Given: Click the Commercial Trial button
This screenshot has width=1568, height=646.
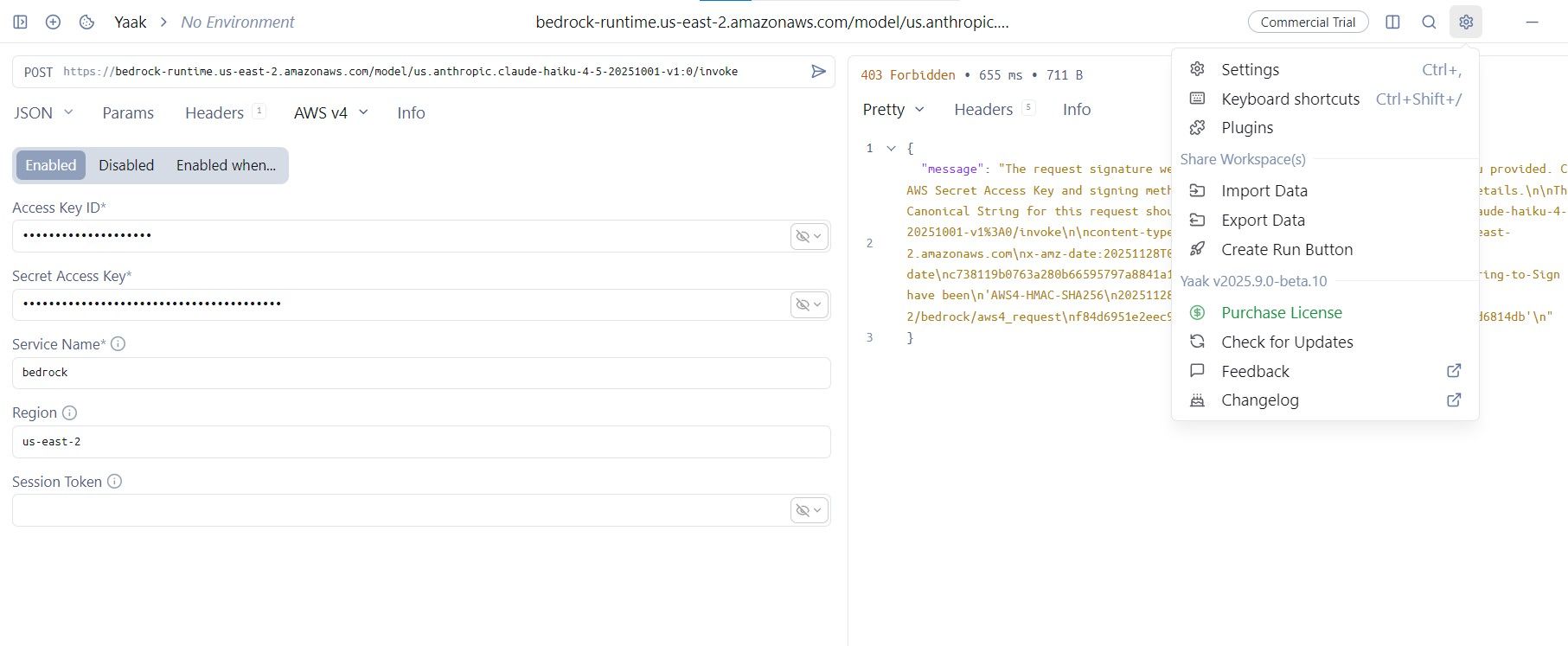Looking at the screenshot, I should [x=1308, y=22].
